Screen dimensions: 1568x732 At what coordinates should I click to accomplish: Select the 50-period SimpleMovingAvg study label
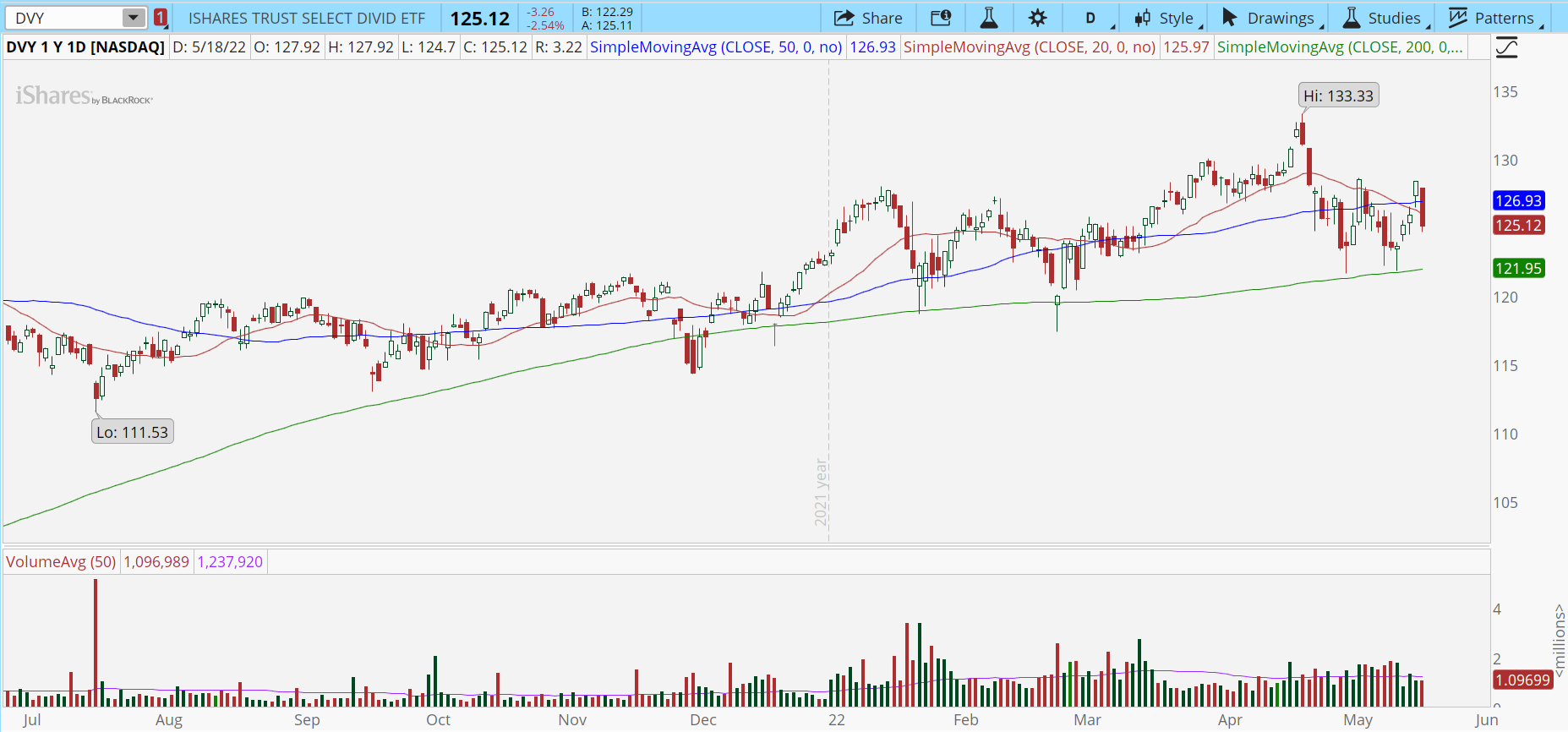click(716, 47)
